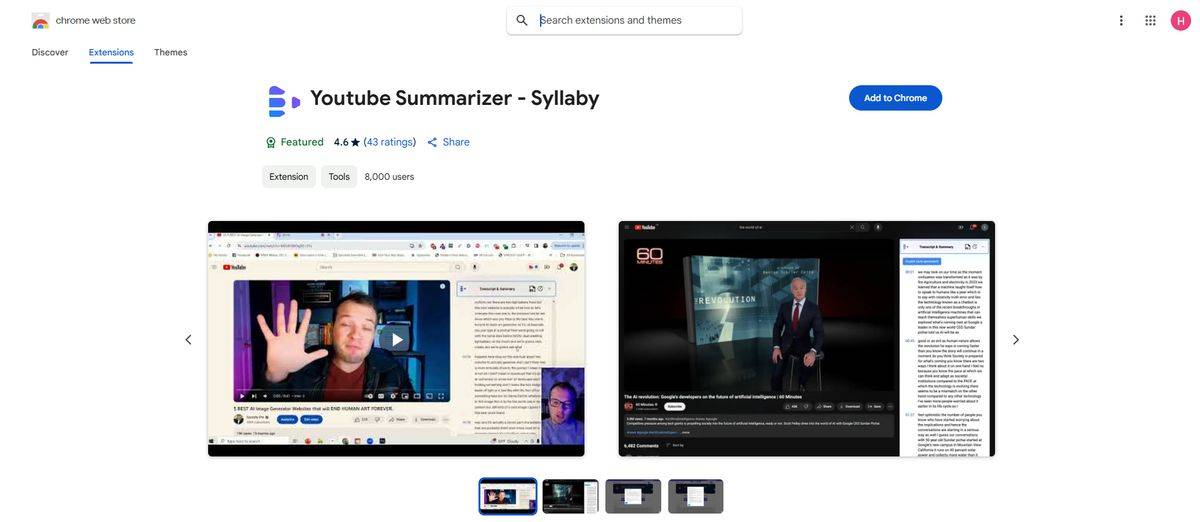Play the first preview video
This screenshot has height=522, width=1200.
tap(396, 339)
